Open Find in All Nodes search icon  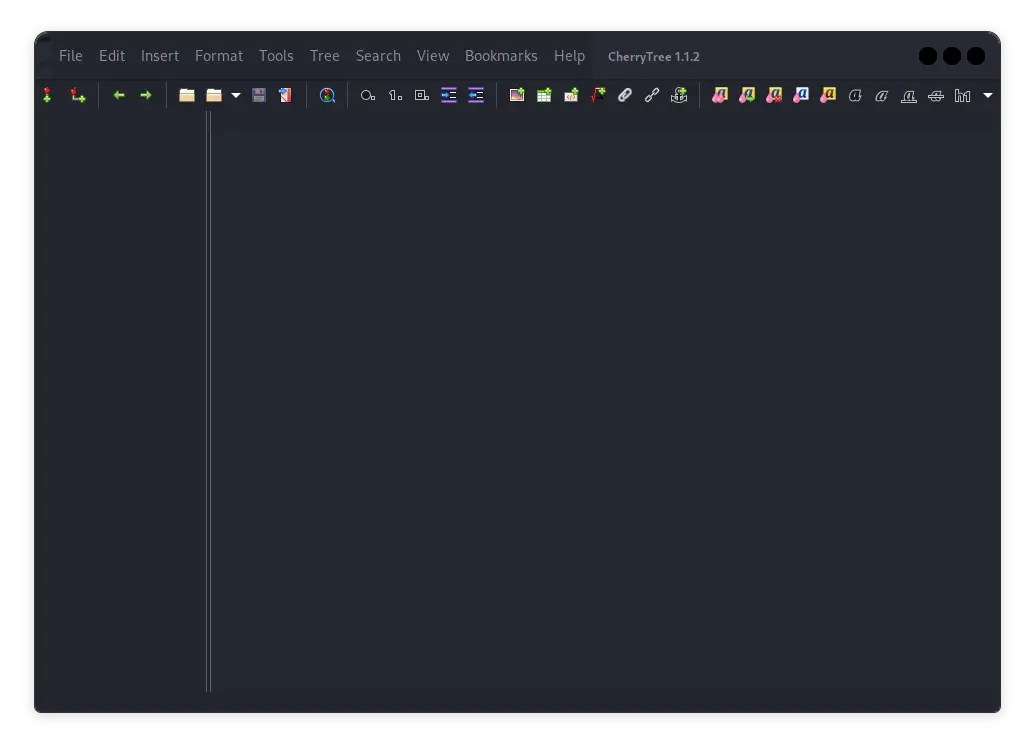[x=327, y=96]
